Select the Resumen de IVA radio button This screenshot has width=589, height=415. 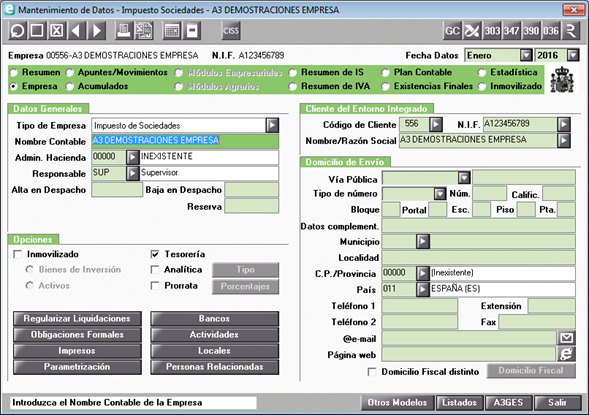coord(293,86)
